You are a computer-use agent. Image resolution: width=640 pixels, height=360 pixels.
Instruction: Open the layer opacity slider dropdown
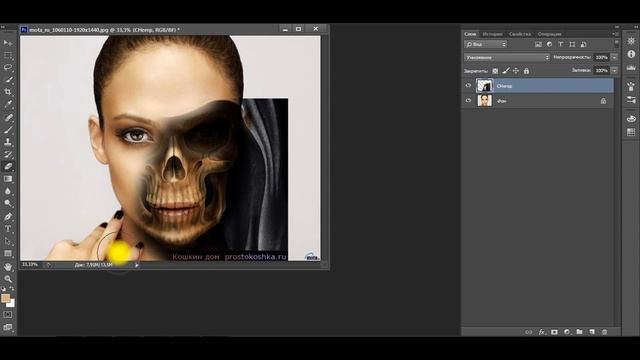614,58
